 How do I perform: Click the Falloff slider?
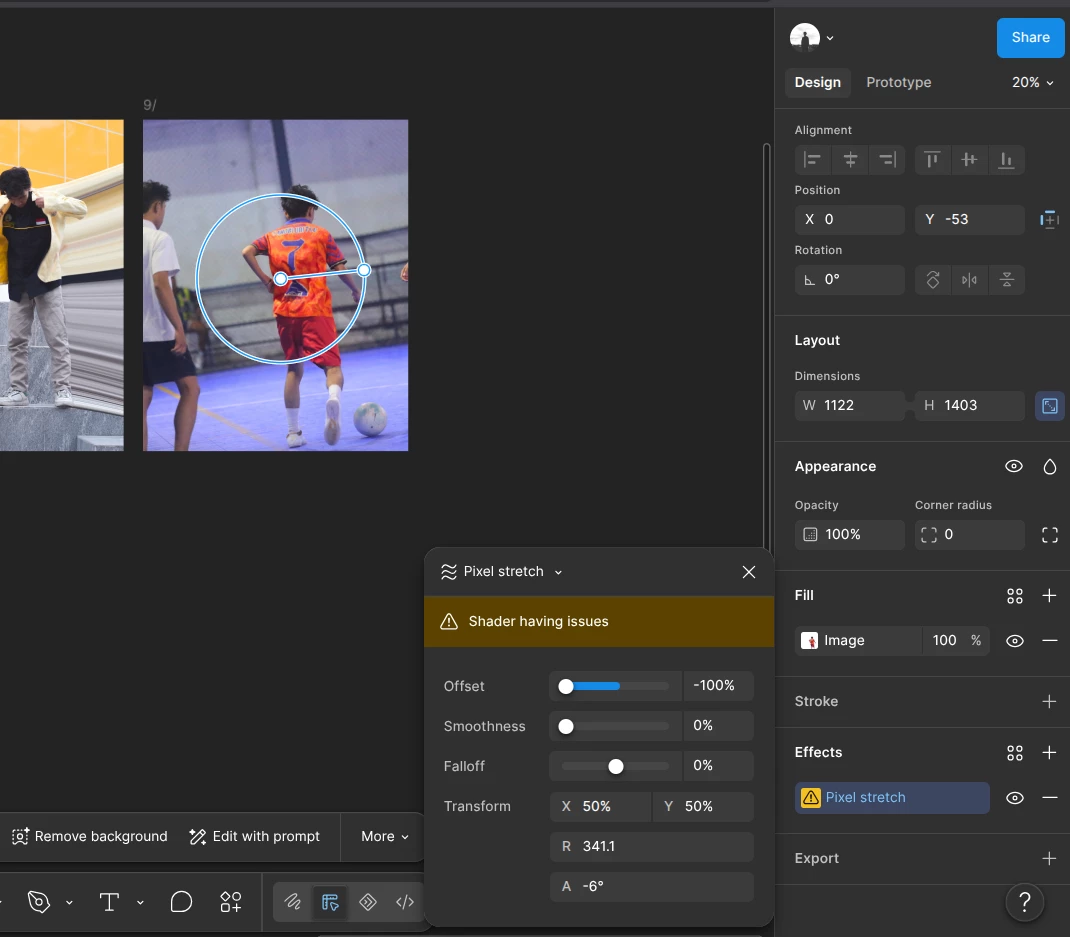coord(616,766)
